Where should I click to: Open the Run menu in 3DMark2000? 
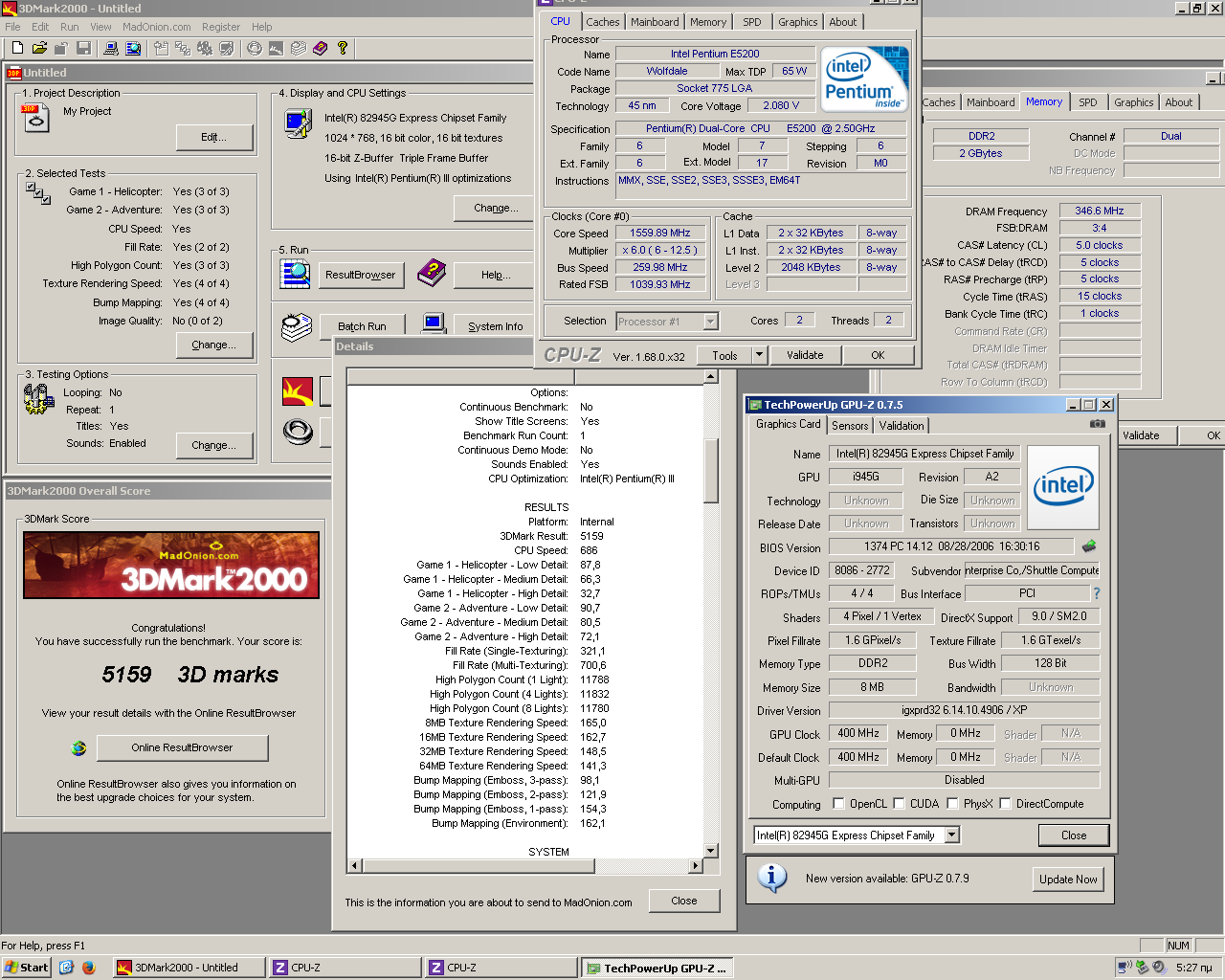click(x=70, y=27)
